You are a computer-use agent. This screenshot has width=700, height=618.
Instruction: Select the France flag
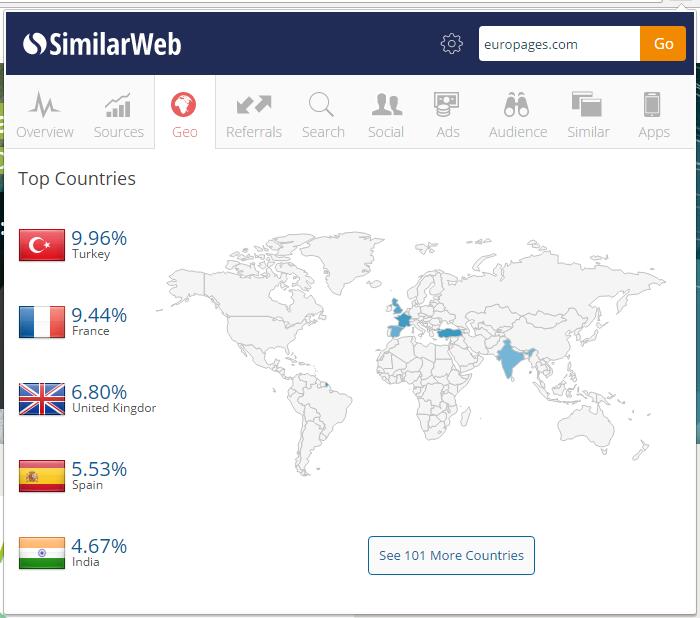[x=42, y=322]
